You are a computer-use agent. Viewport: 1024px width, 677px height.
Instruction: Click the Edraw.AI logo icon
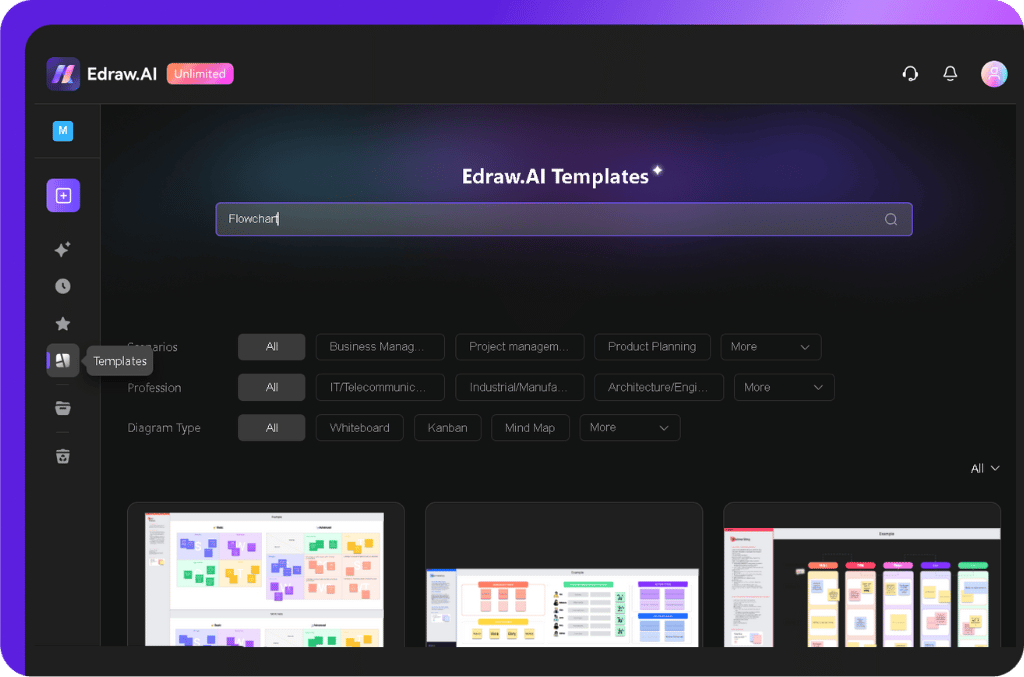pos(63,74)
